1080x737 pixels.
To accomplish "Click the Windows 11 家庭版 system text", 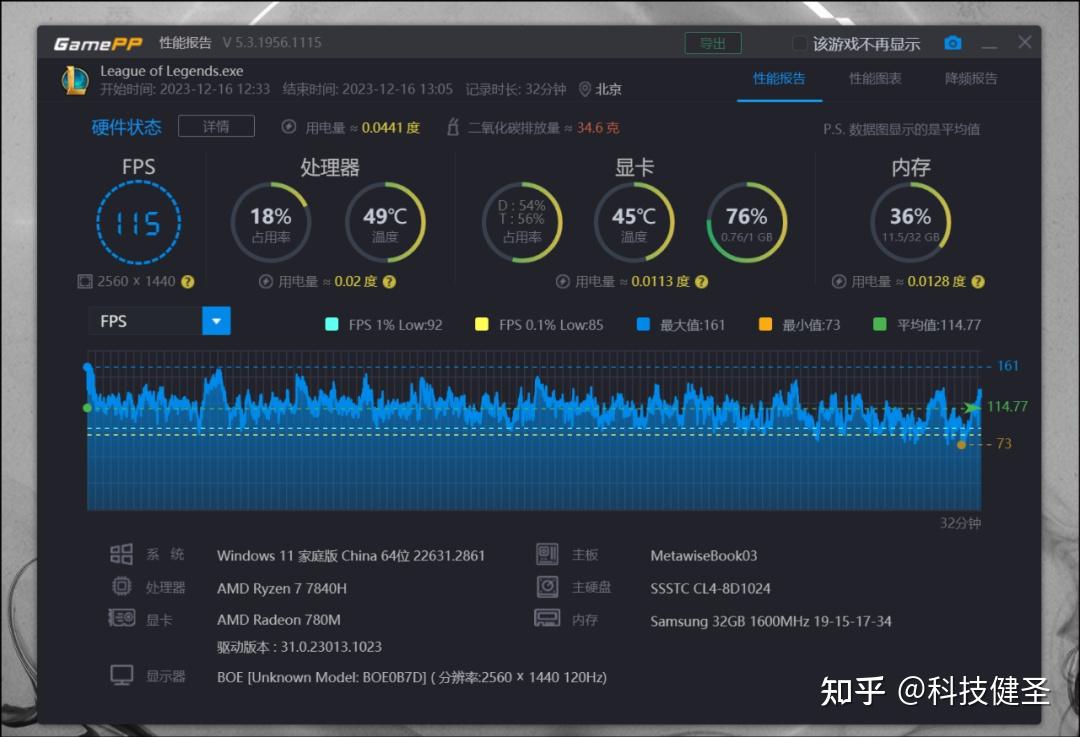I will click(x=351, y=556).
